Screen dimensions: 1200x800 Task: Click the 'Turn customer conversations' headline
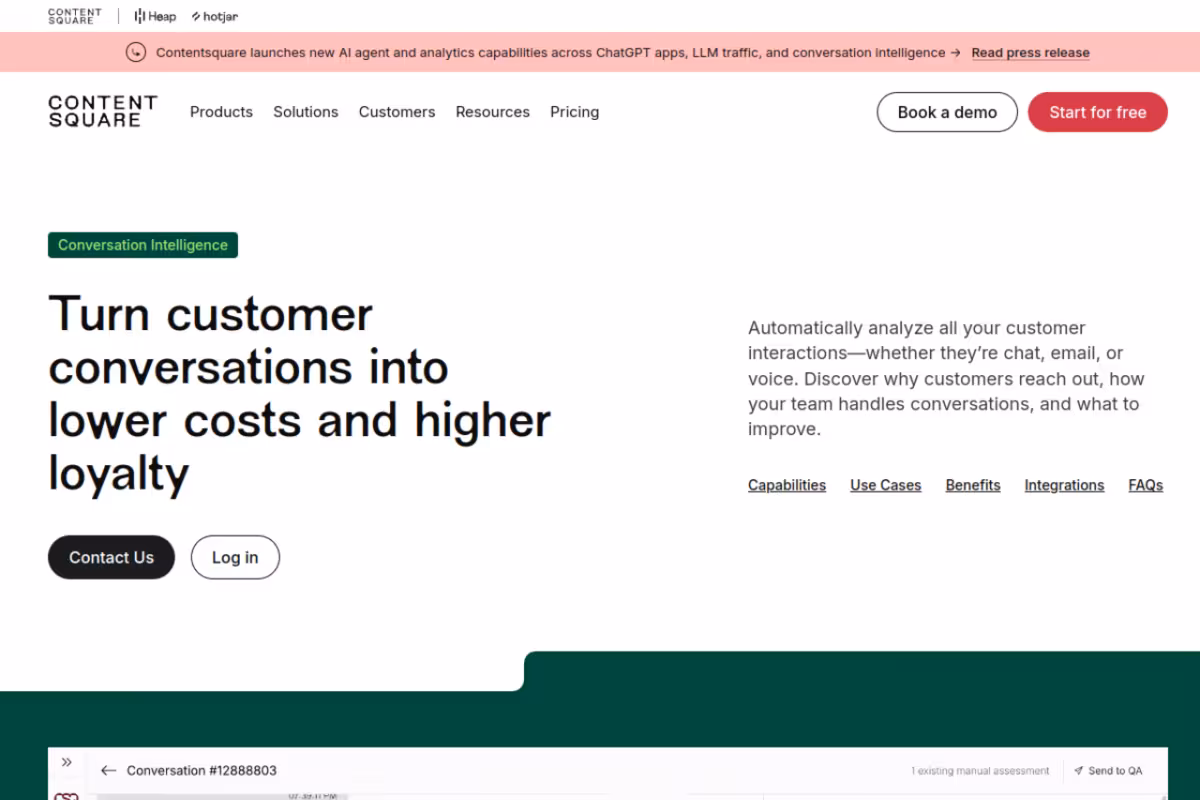[x=300, y=394]
